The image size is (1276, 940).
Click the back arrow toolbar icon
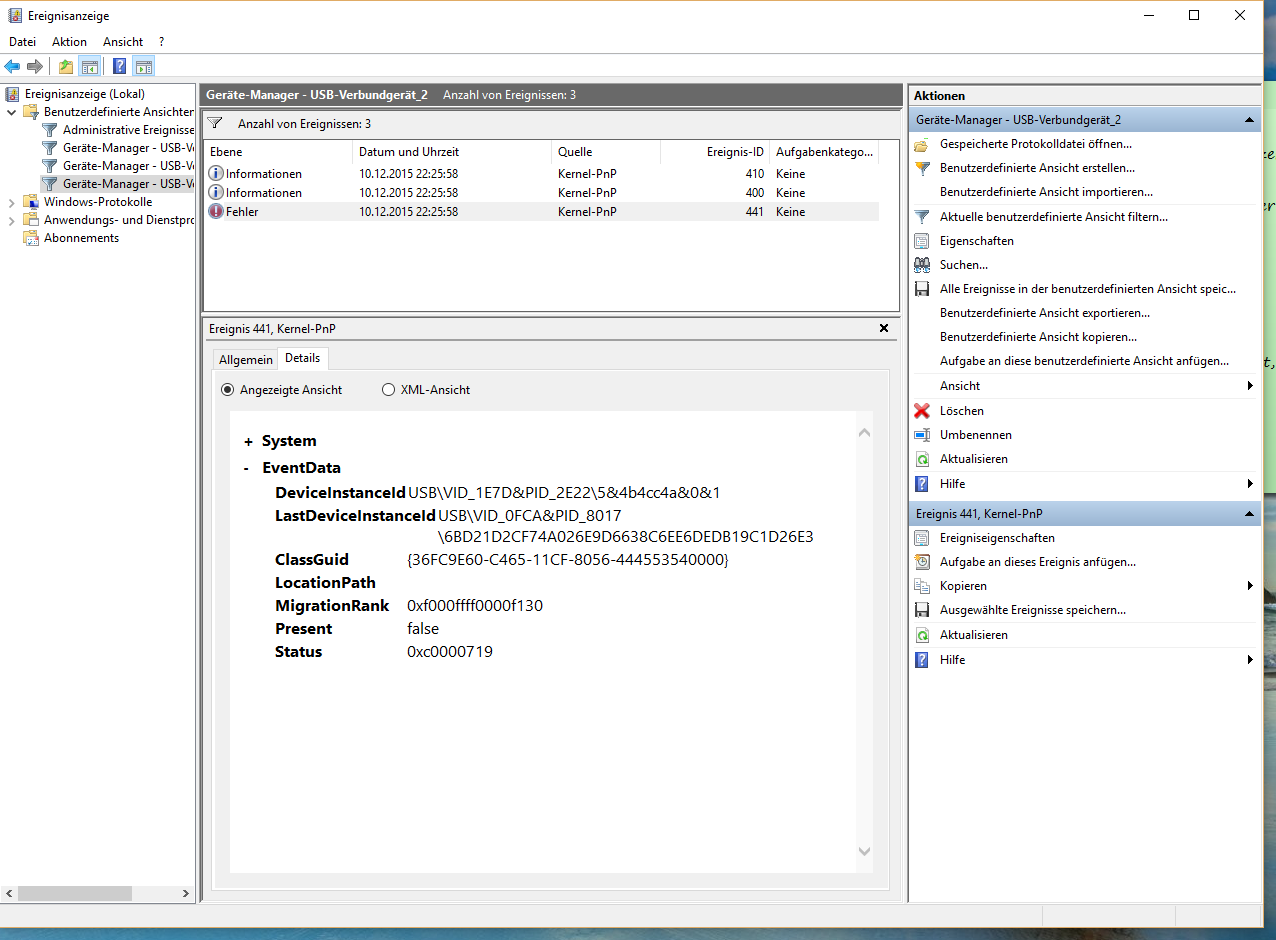pyautogui.click(x=12, y=67)
